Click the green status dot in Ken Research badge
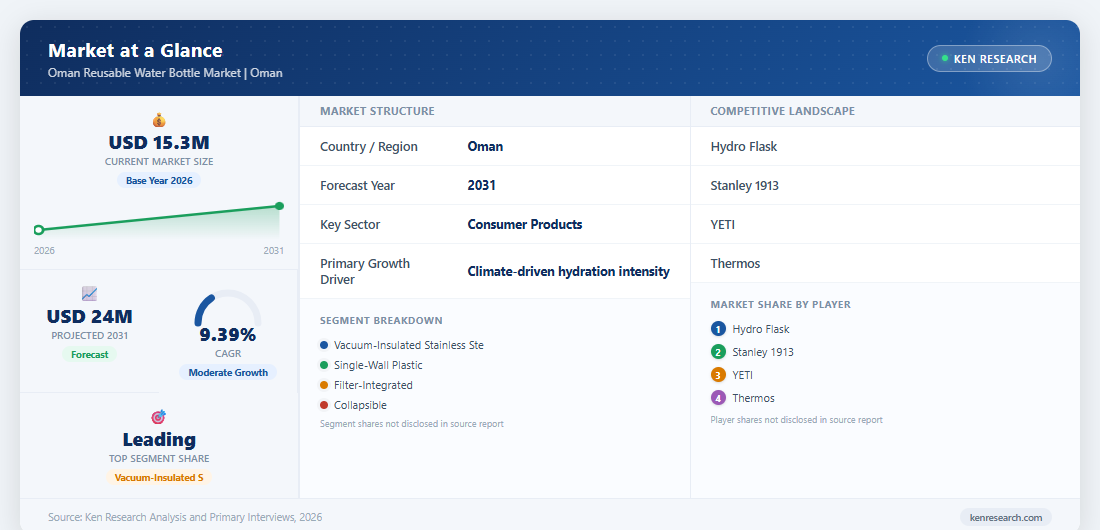 [x=945, y=58]
